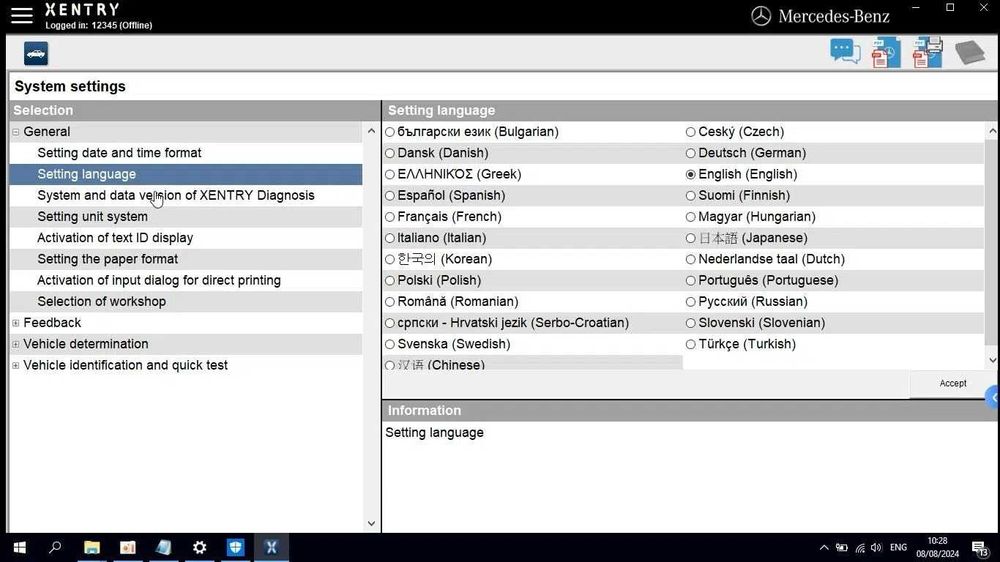Click Selection panel scroll up arrow
This screenshot has height=562, width=1000.
[371, 131]
